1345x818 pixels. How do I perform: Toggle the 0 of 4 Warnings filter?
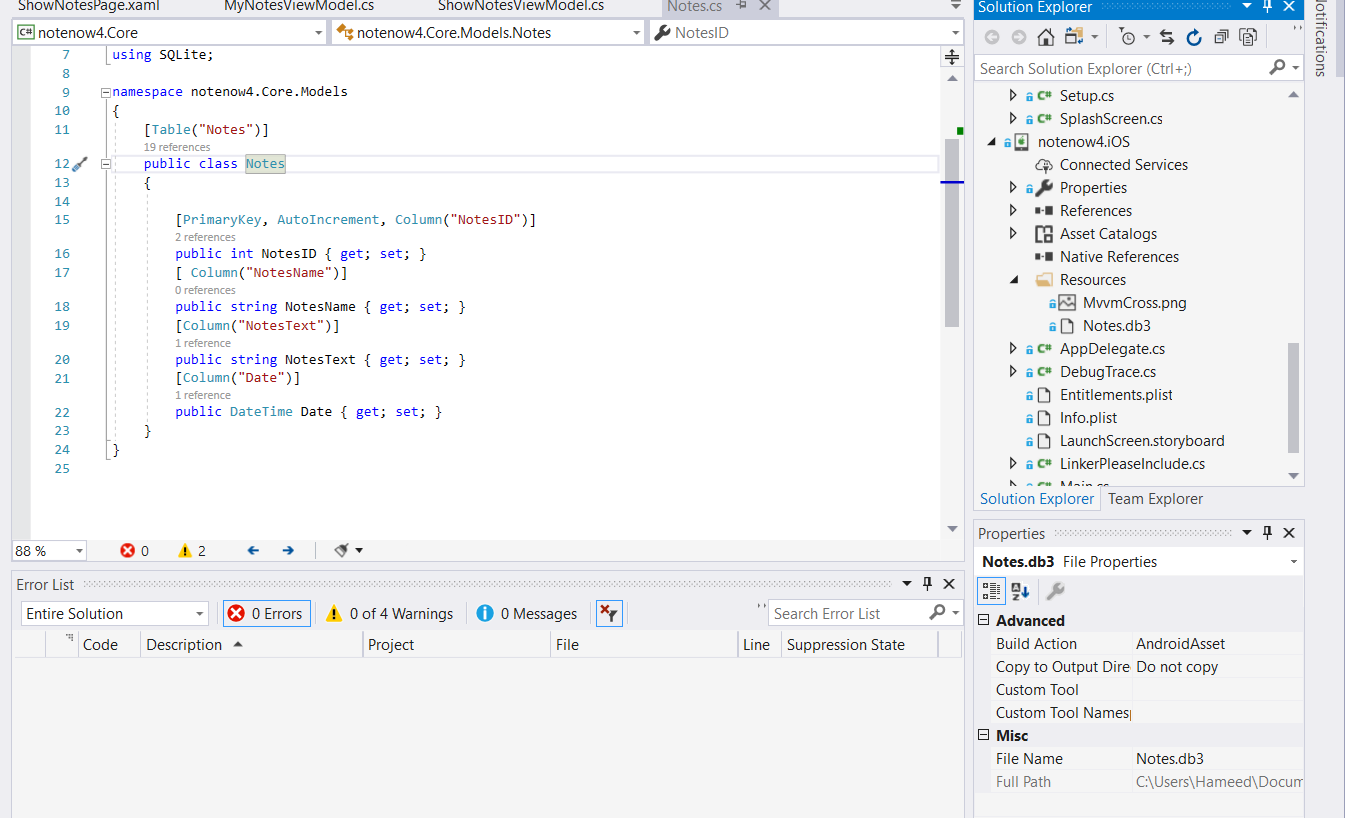tap(390, 614)
